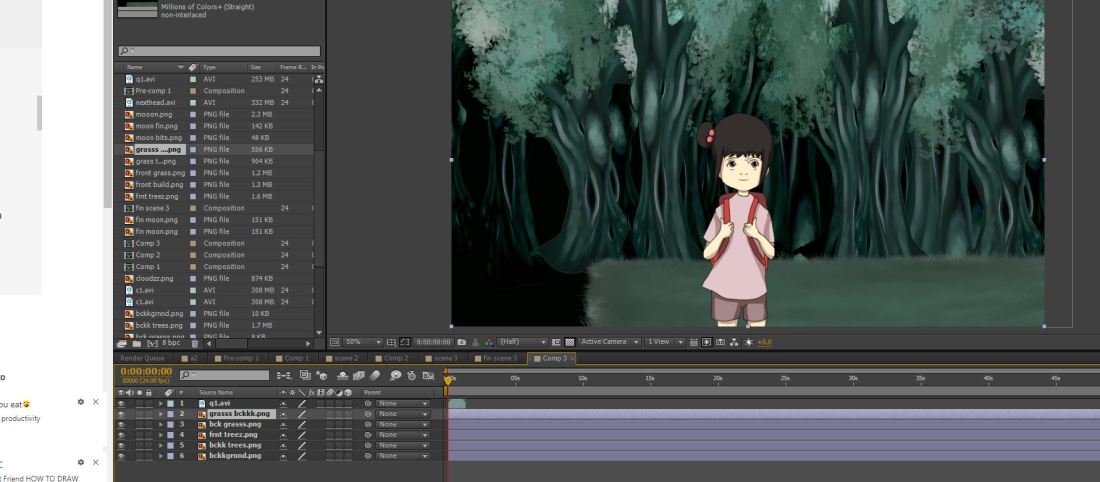Select Pre-comp 1 in the Project panel

pos(153,91)
